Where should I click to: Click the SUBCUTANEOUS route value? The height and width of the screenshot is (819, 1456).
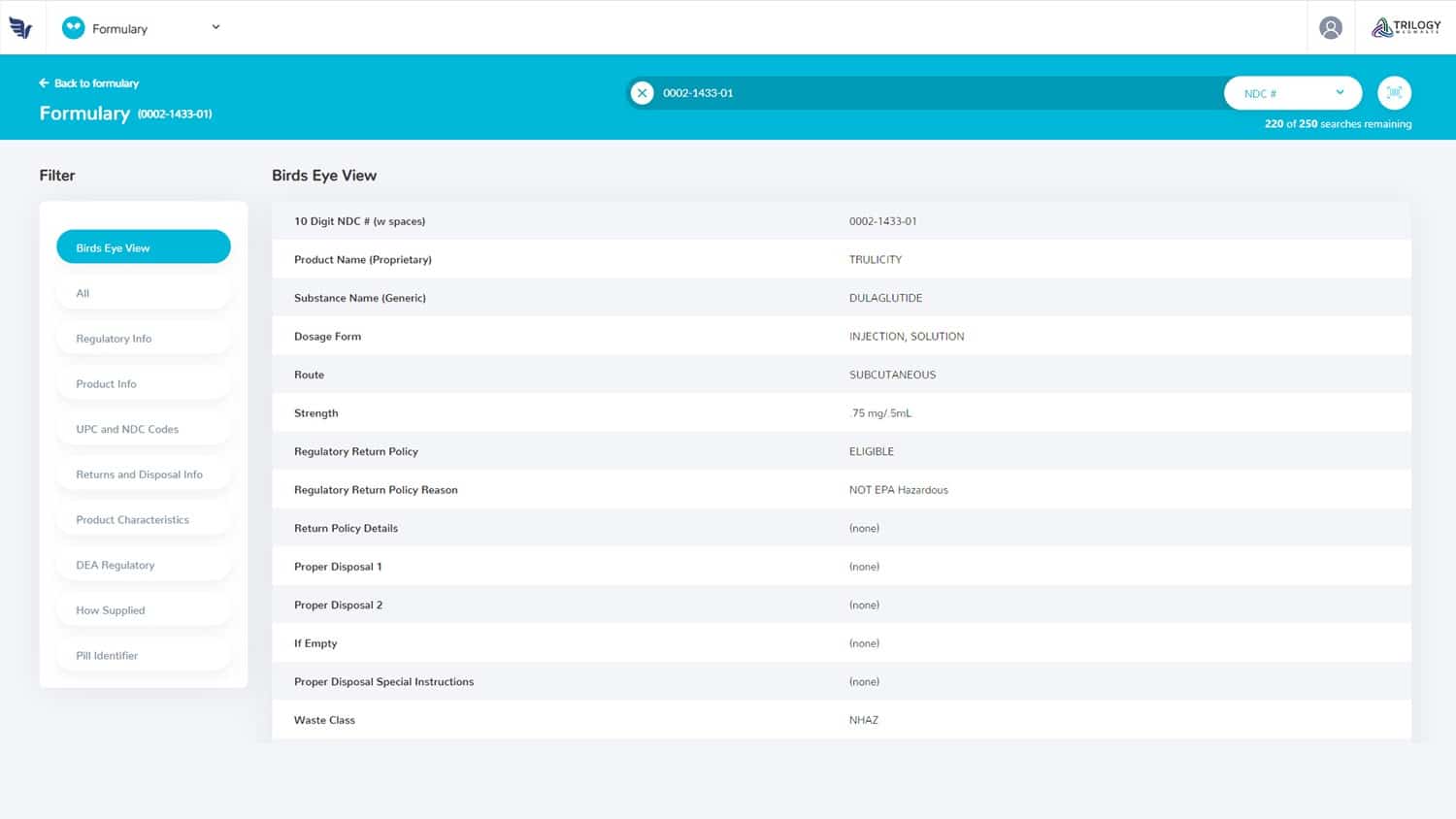point(892,375)
